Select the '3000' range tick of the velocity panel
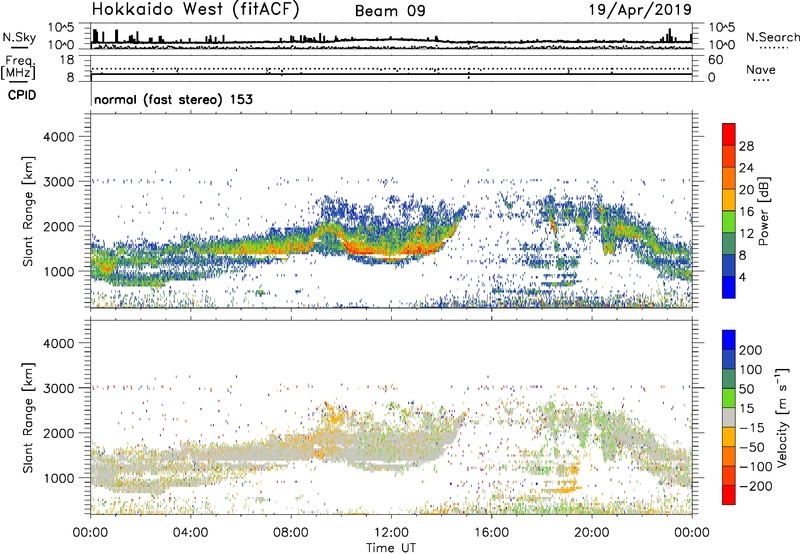Screen dimensions: 800x554 point(59,388)
